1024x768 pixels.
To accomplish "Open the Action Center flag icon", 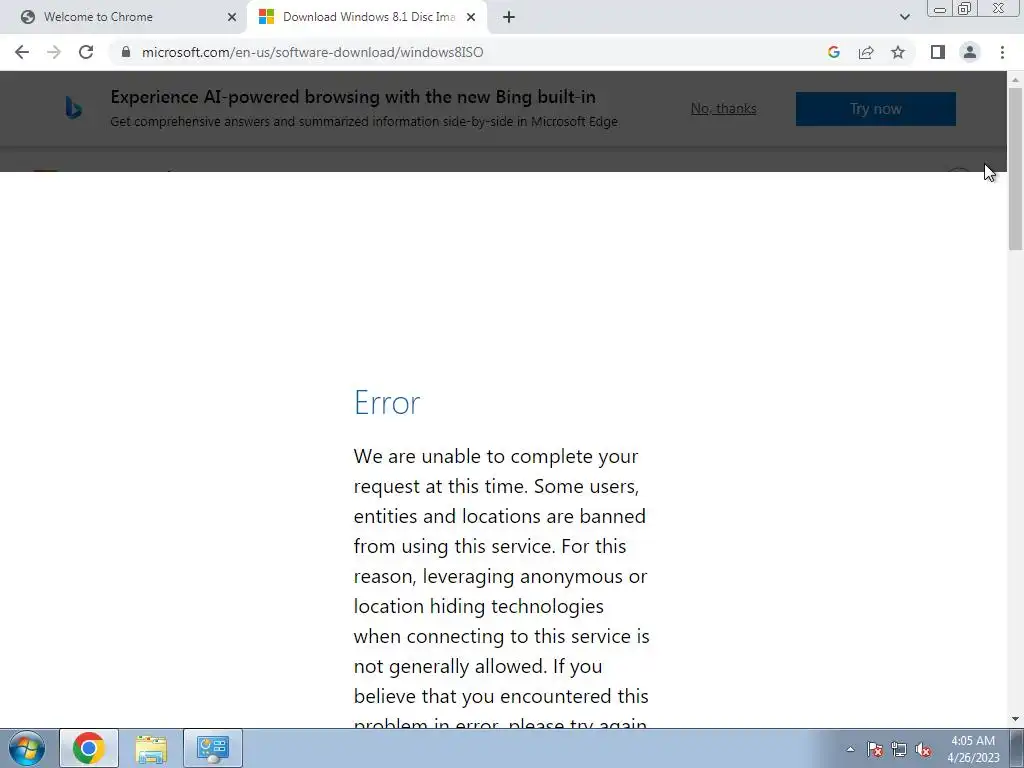I will [875, 749].
